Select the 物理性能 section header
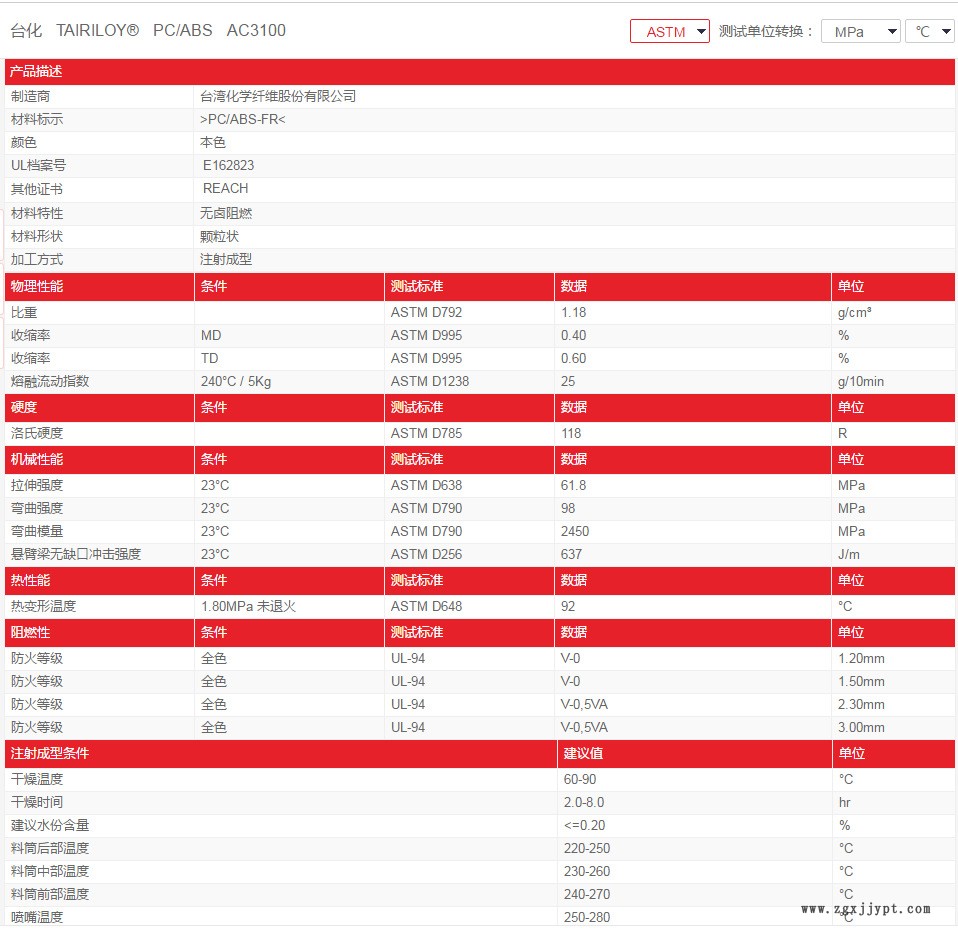Viewport: 958px width, 931px height. pyautogui.click(x=36, y=287)
